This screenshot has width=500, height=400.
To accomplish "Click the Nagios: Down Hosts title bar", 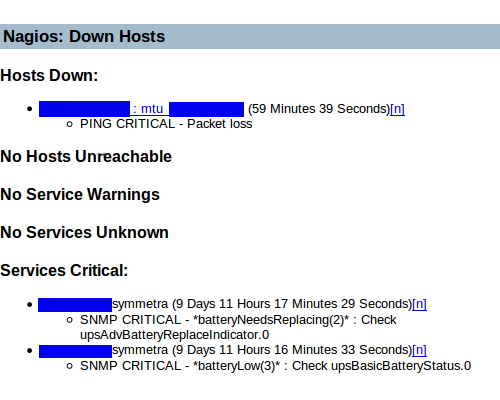I will (250, 36).
